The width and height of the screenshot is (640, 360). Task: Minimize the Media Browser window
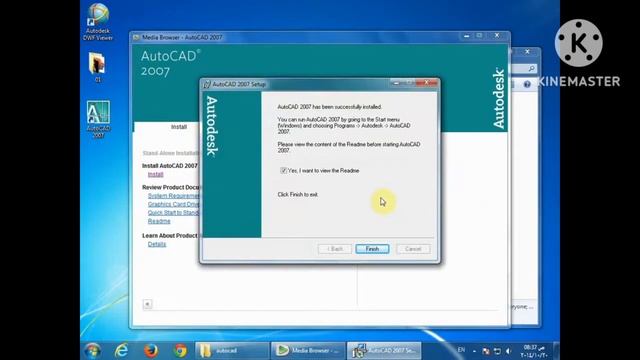pyautogui.click(x=466, y=36)
